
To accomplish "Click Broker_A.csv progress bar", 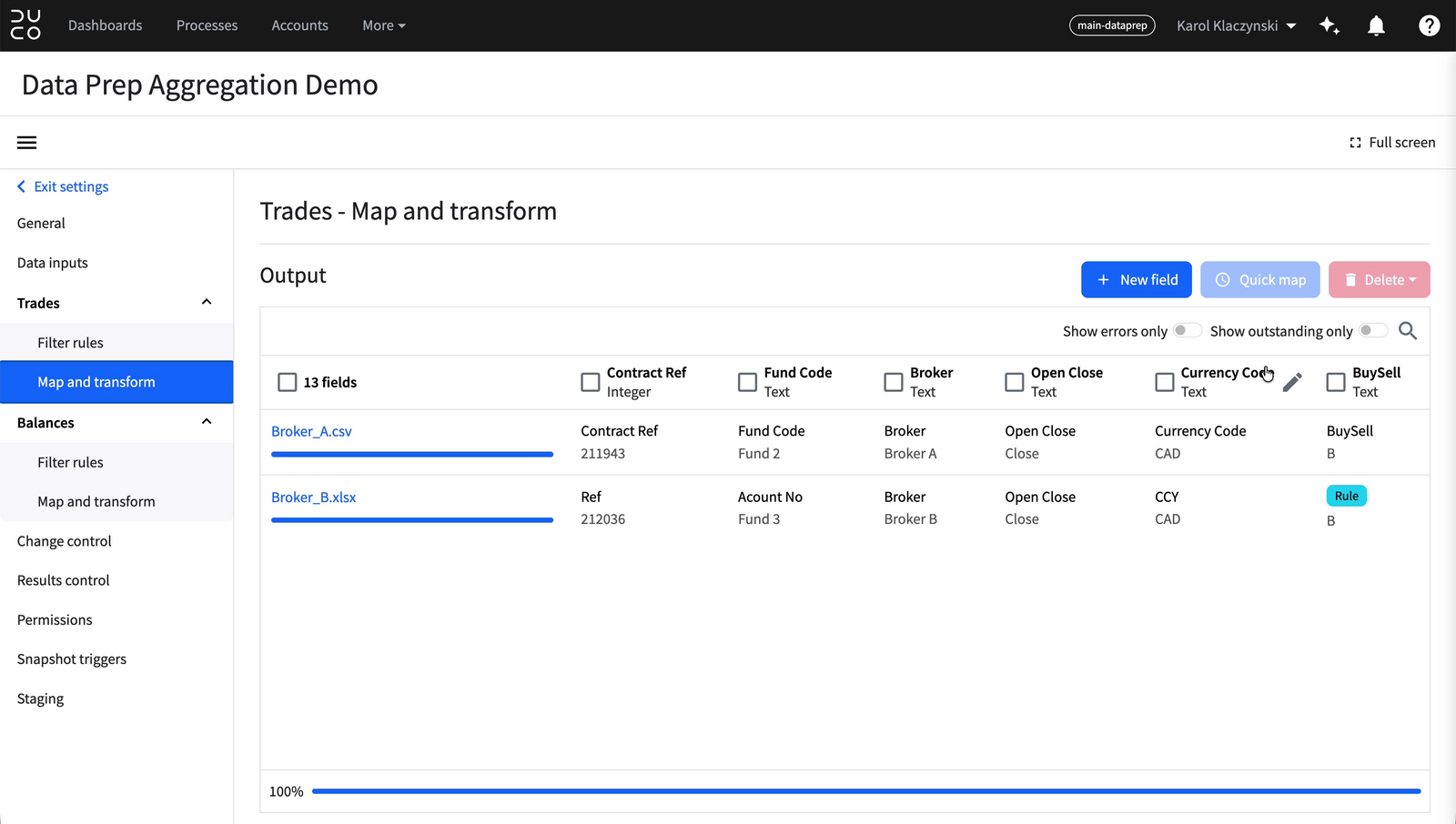I will [x=412, y=454].
